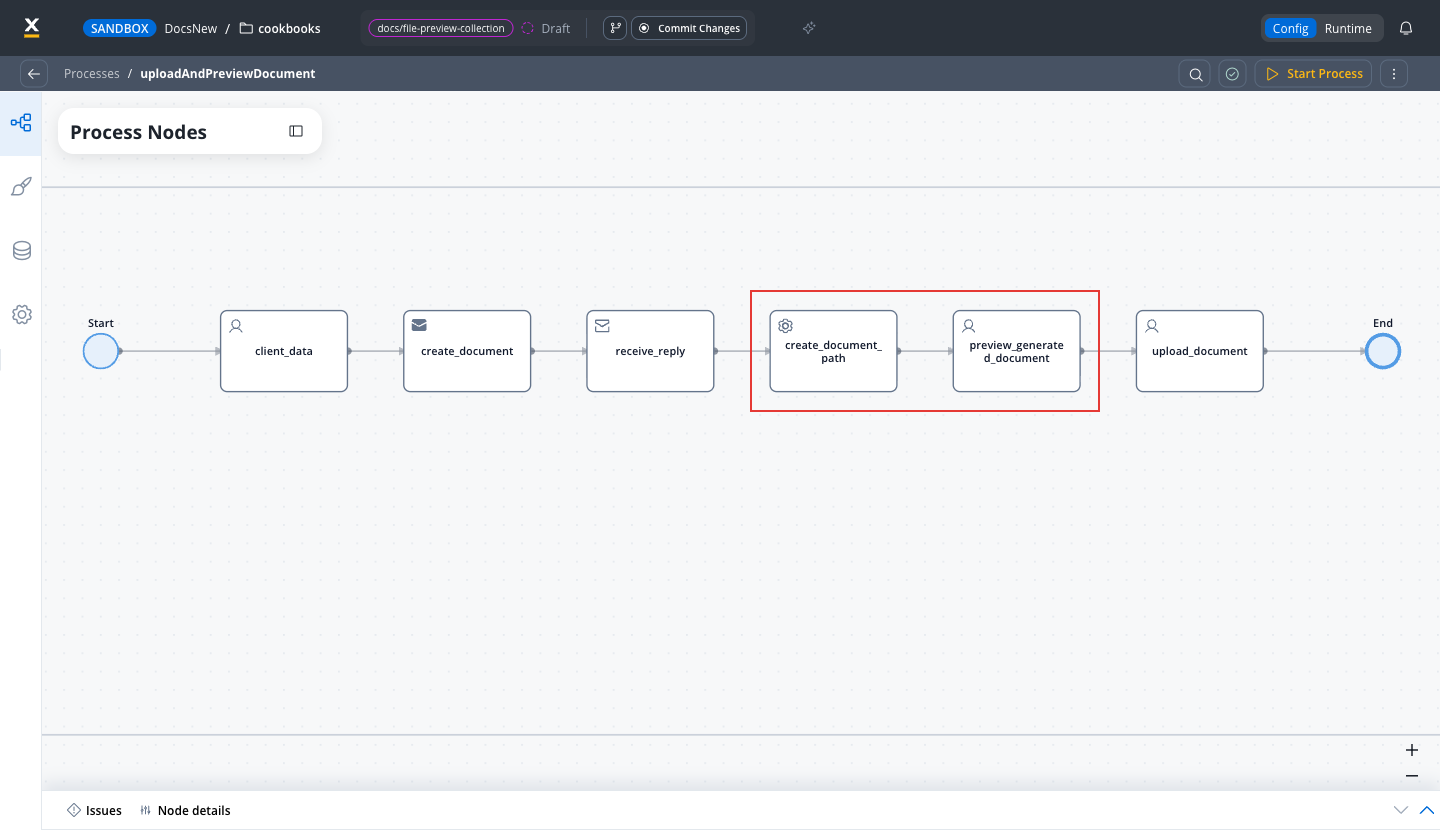
Task: Click the validation checkmark icon
Action: tap(1233, 74)
